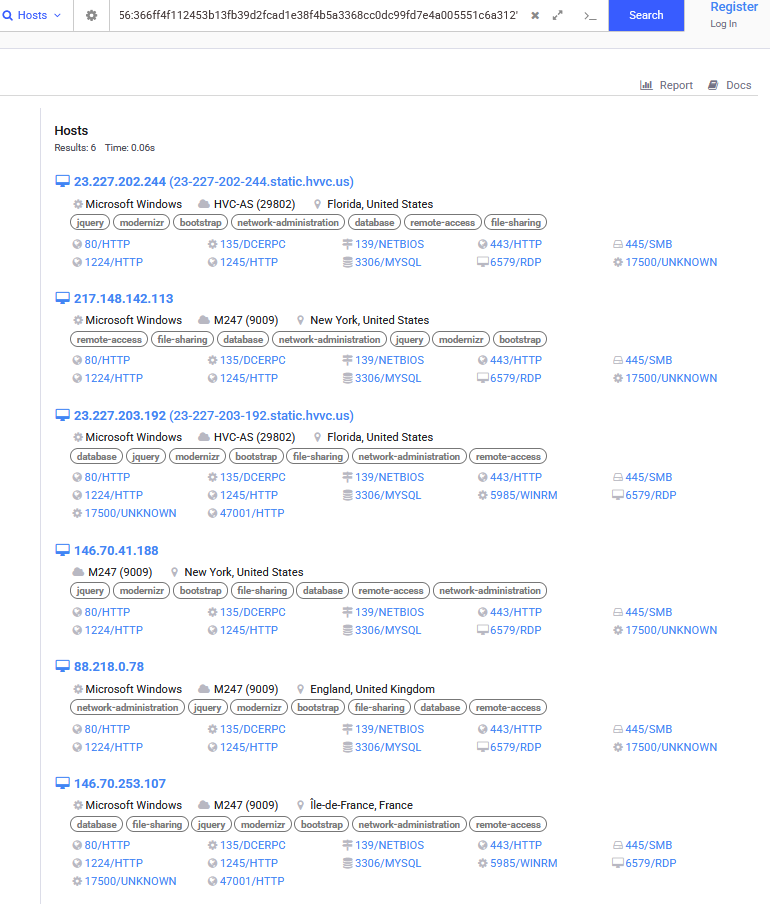Open the Hosts search type dropdown
This screenshot has width=770, height=904.
pyautogui.click(x=36, y=16)
